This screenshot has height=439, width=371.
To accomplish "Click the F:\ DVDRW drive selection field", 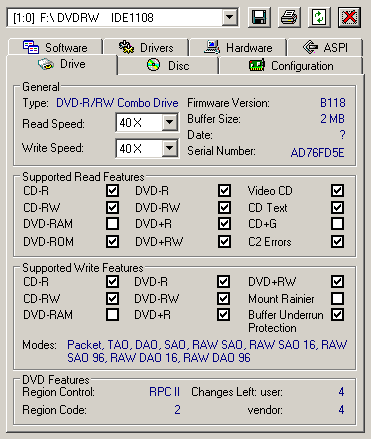I will pos(115,17).
